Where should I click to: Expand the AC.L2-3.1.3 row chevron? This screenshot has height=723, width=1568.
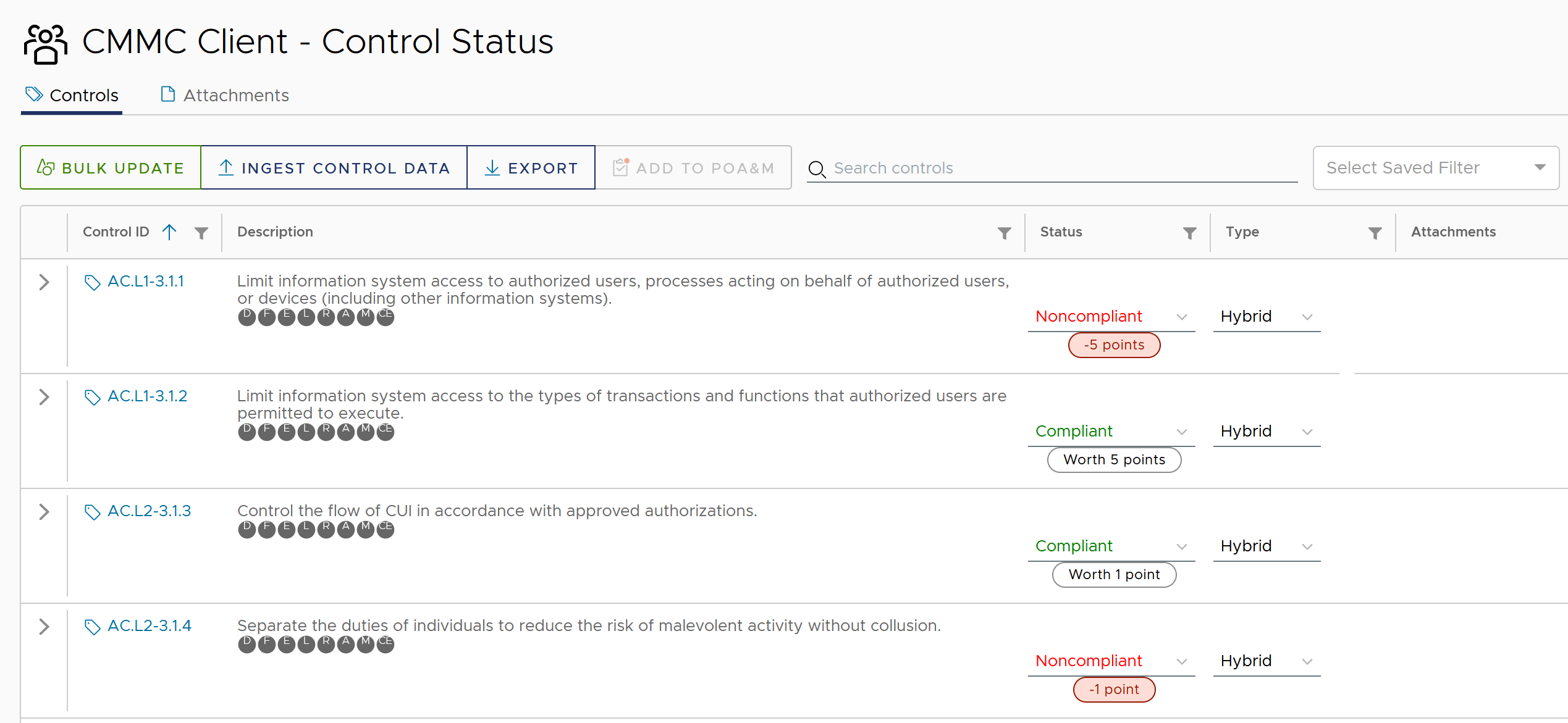(x=44, y=512)
